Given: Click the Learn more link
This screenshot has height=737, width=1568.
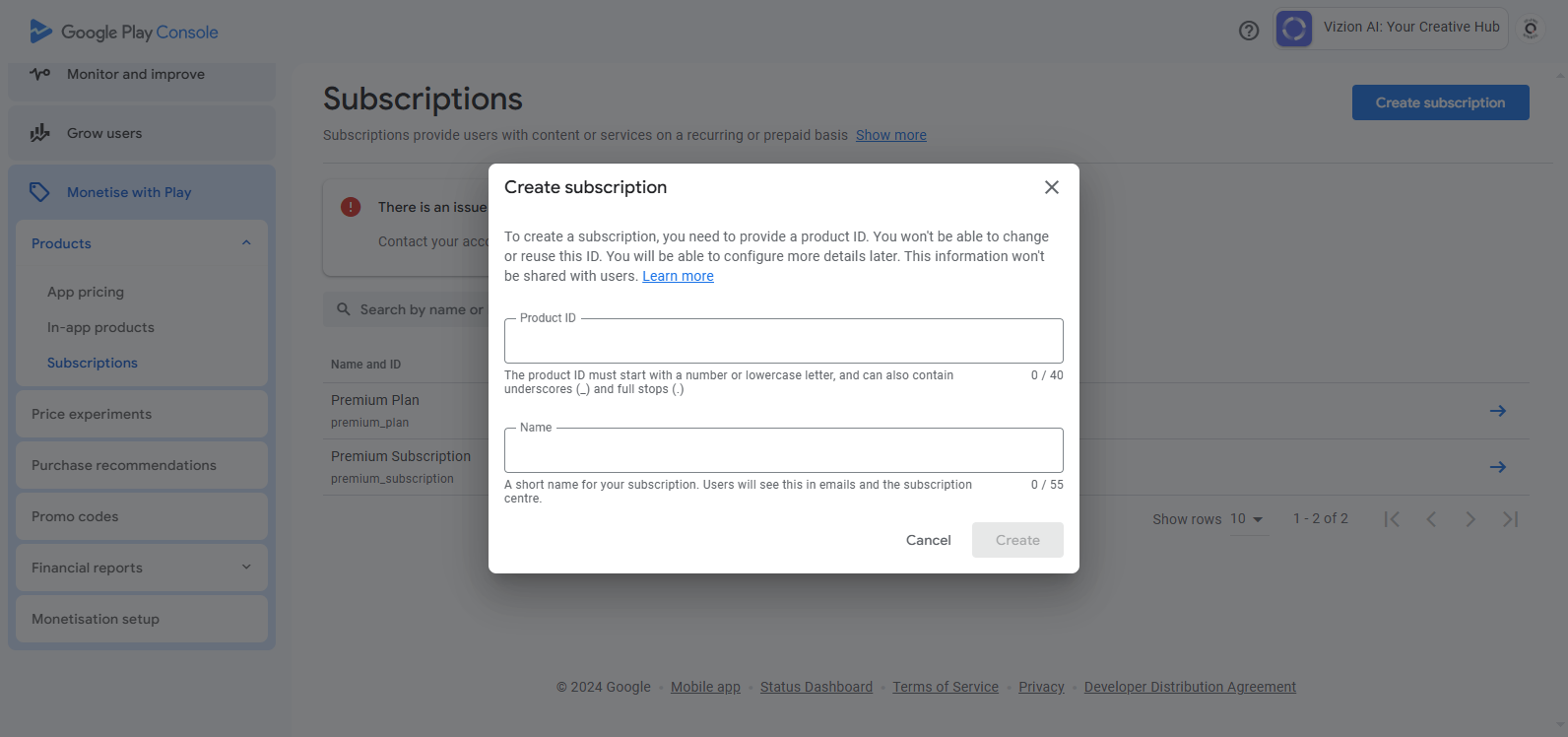Looking at the screenshot, I should (x=678, y=276).
